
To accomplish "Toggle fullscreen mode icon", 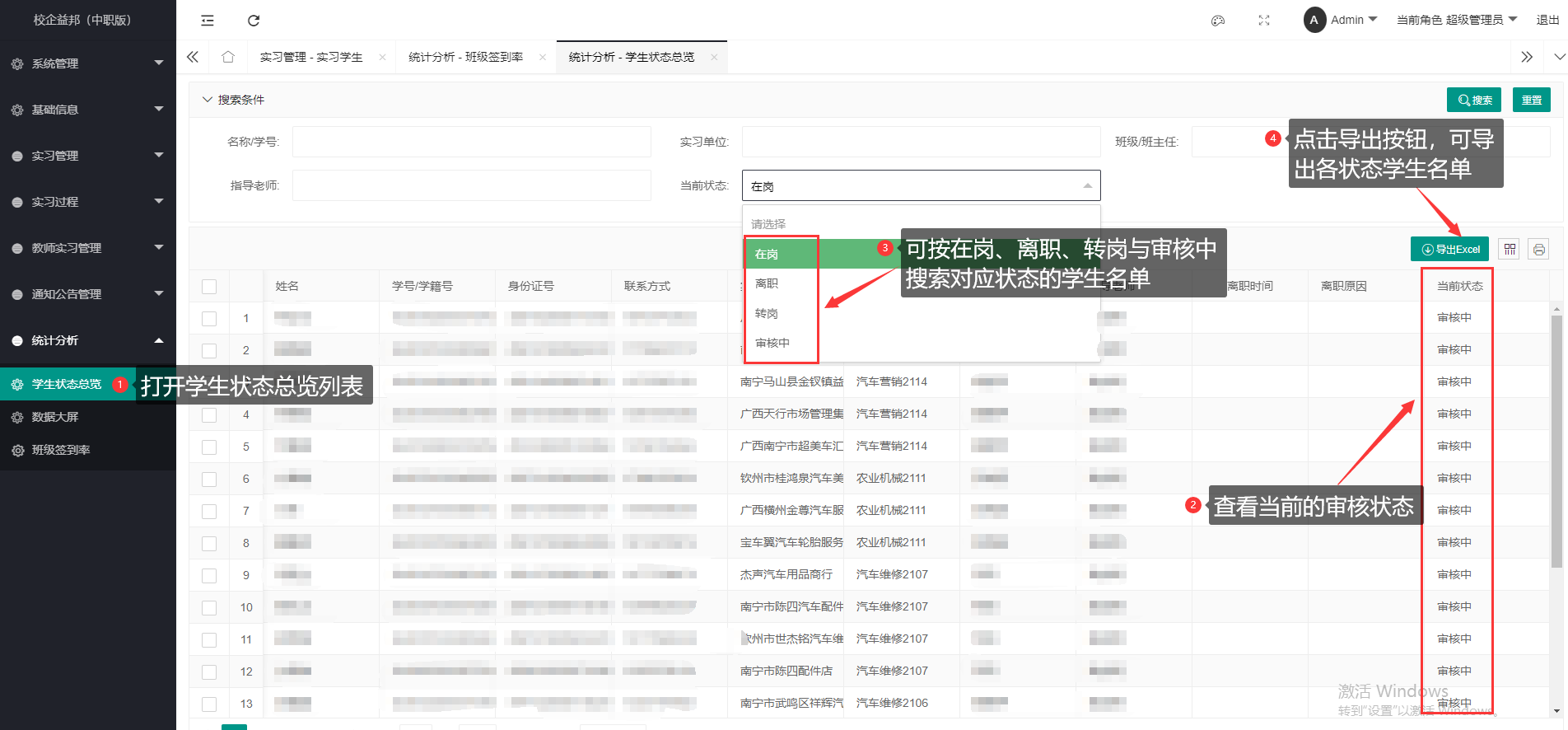I will [1263, 21].
